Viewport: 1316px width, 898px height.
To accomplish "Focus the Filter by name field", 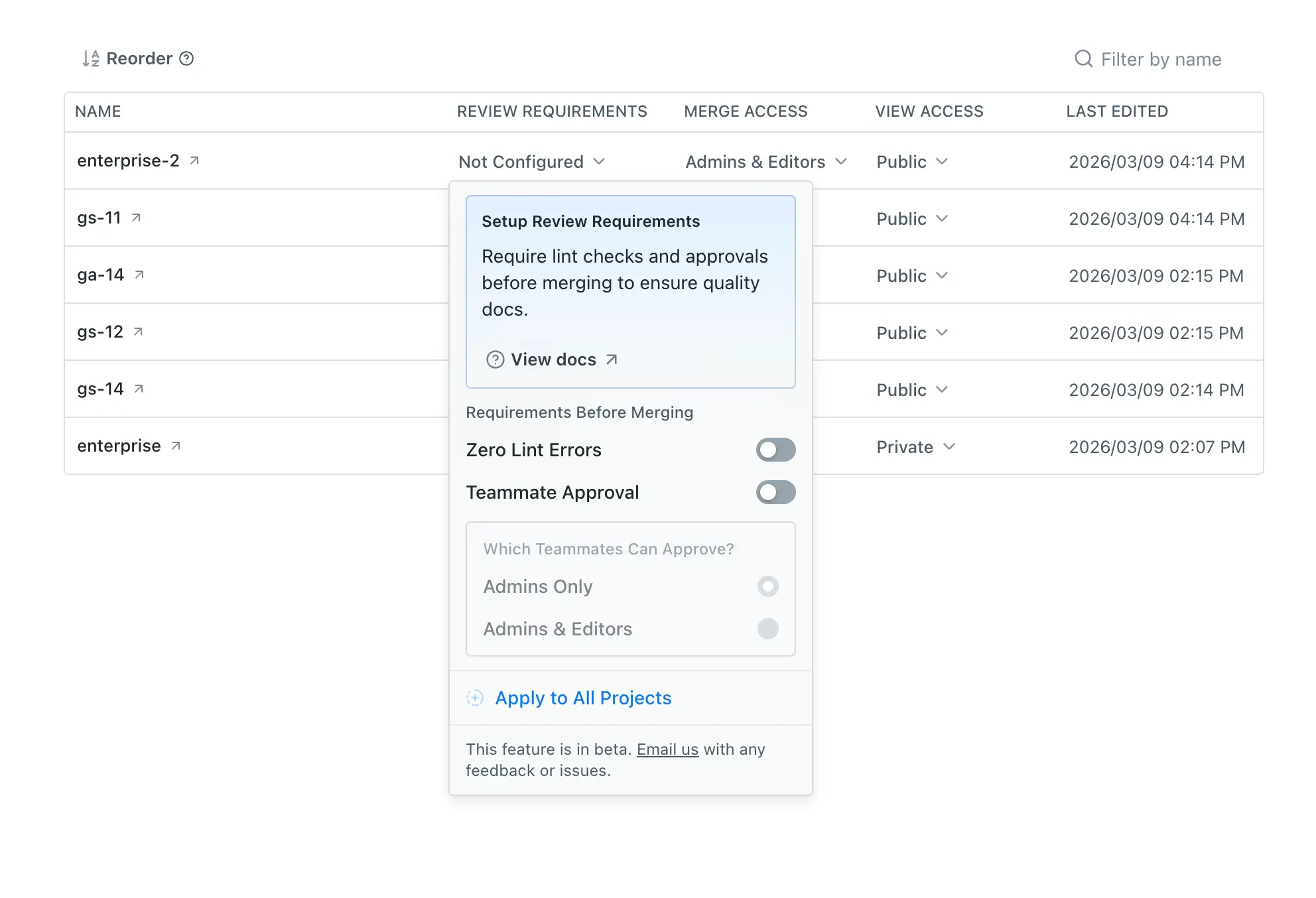I will (x=1161, y=60).
